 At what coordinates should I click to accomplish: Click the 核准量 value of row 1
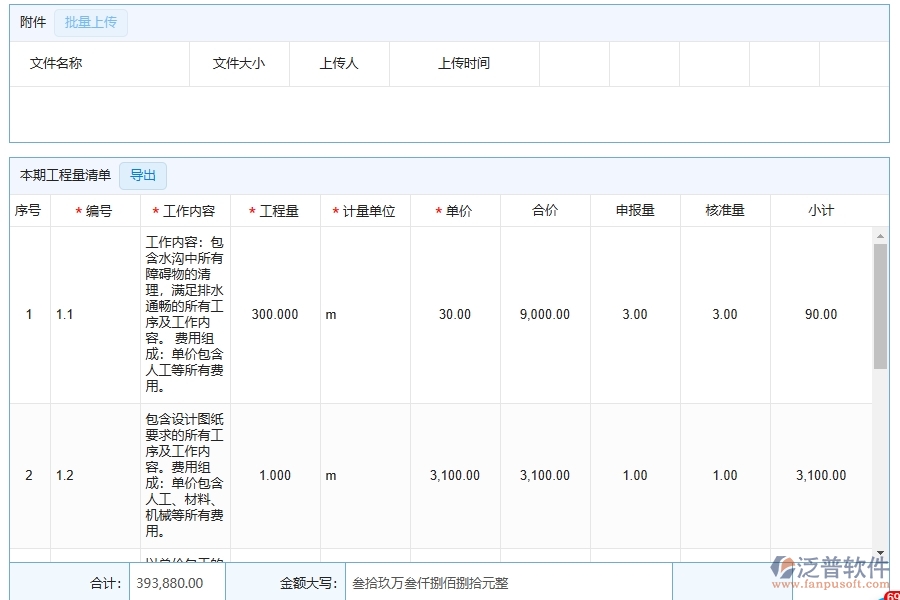point(724,314)
